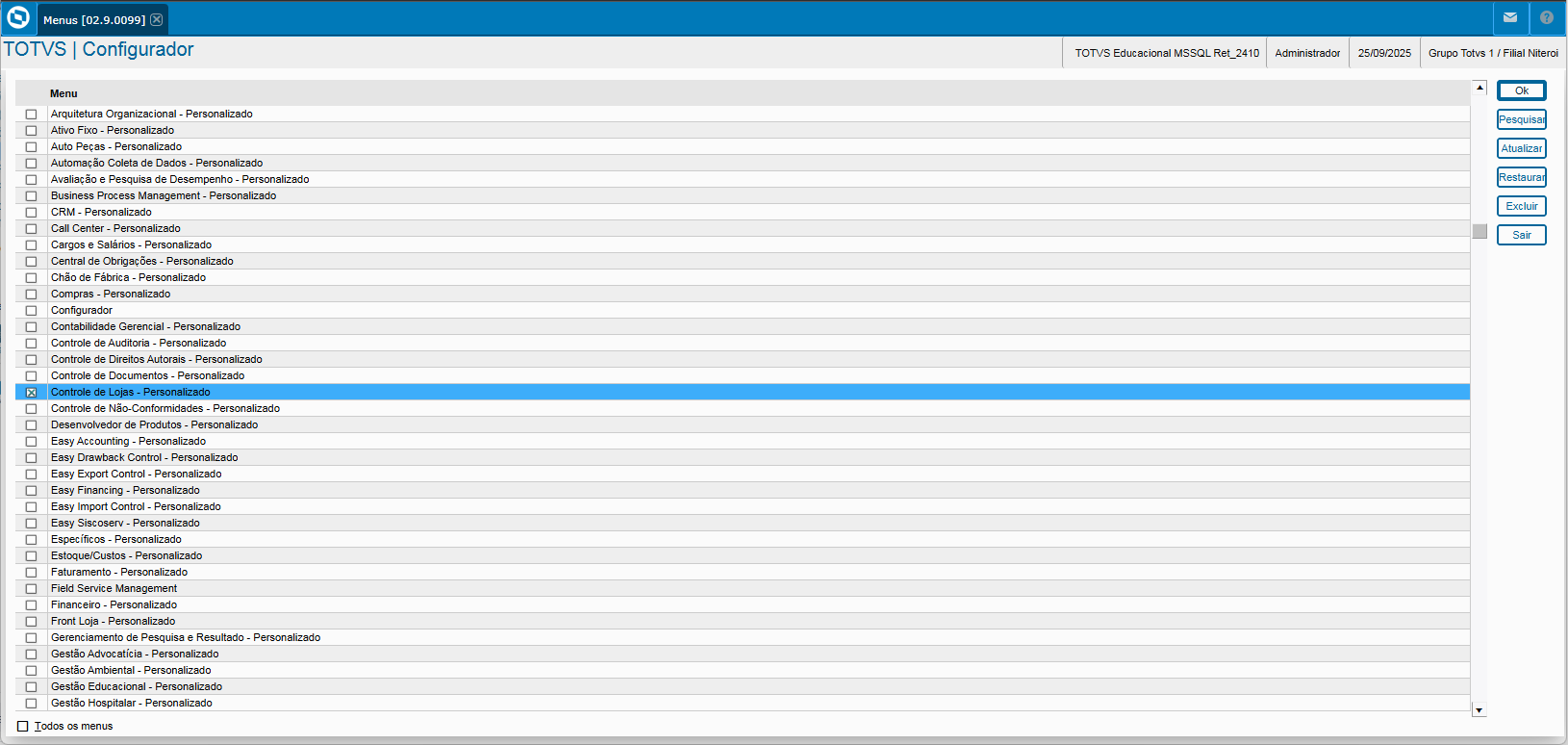Select the Menus [02.9.0099] tab
The image size is (1568, 745).
[102, 19]
